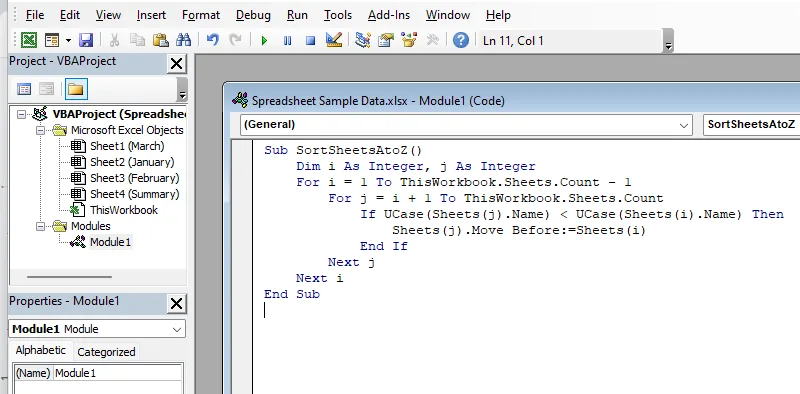800x394 pixels.
Task: Open the Add-Ins menu
Action: pyautogui.click(x=389, y=15)
